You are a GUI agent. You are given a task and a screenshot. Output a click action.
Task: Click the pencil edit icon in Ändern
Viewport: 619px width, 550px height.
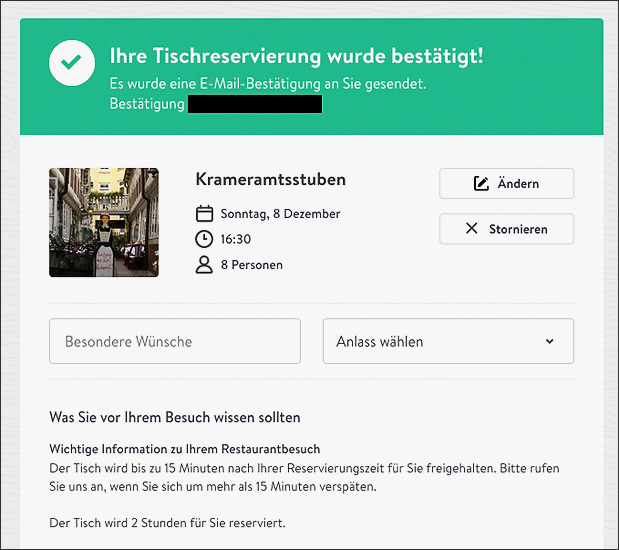(x=481, y=184)
